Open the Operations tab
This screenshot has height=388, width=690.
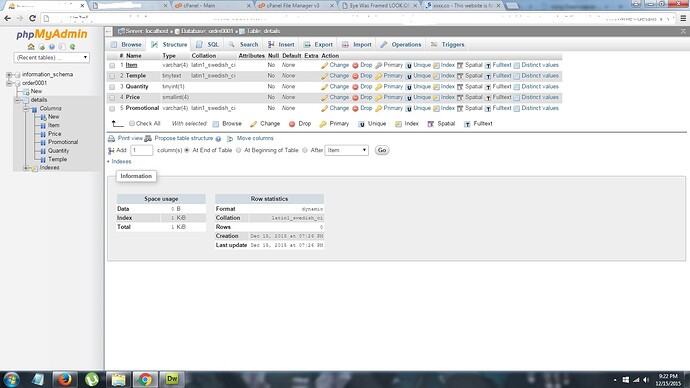(x=401, y=45)
